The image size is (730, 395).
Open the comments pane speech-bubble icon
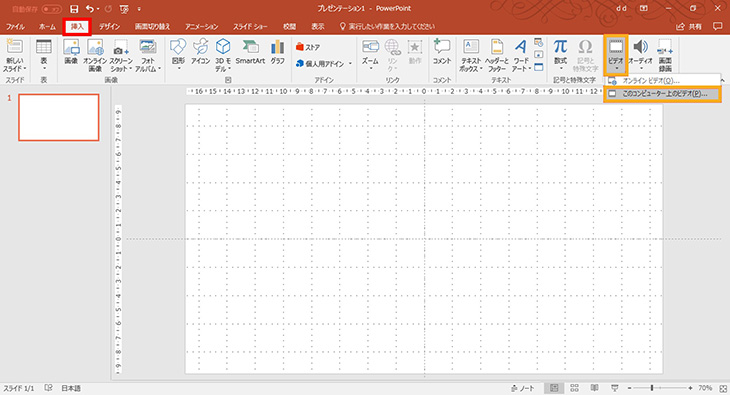pyautogui.click(x=717, y=27)
